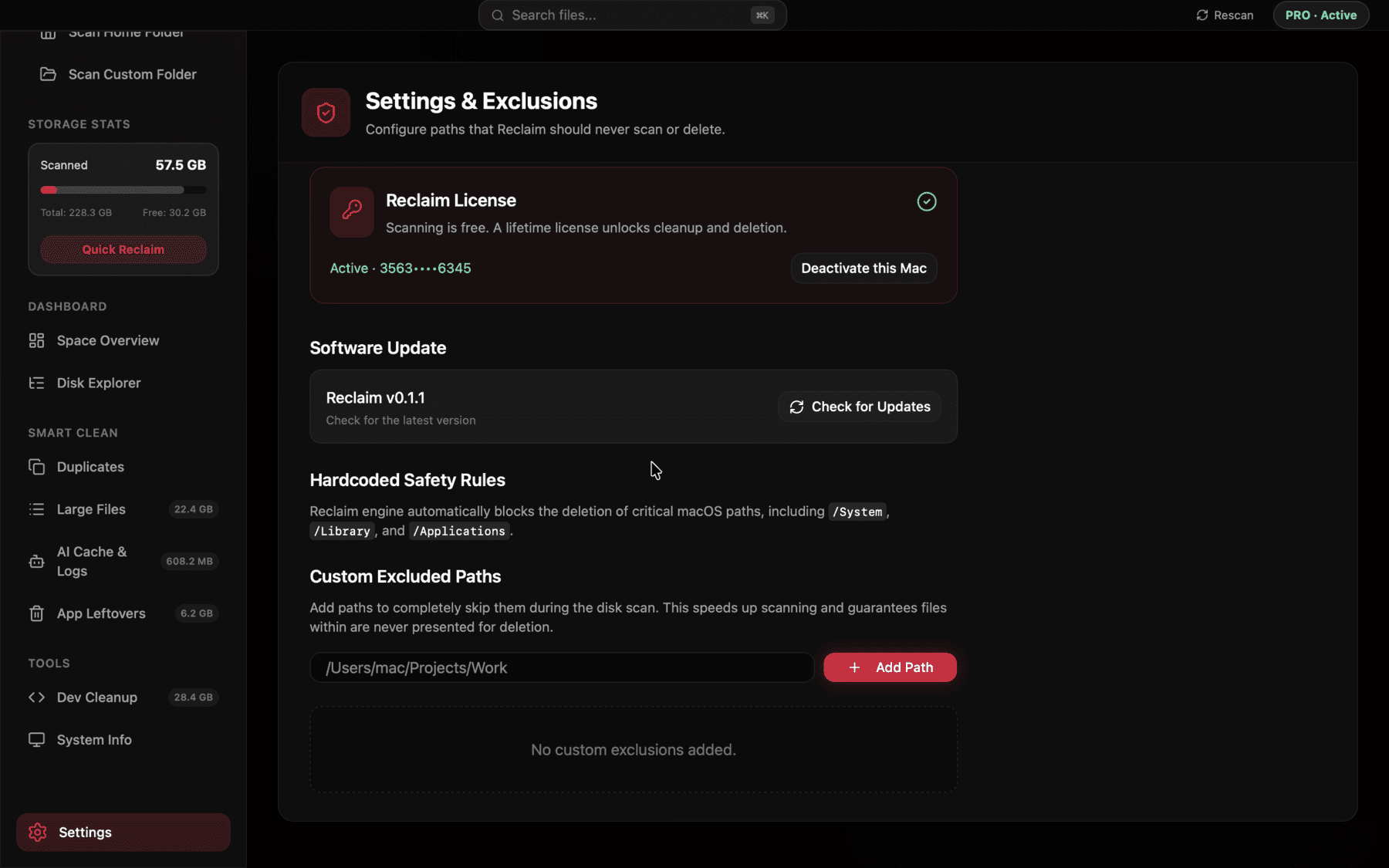Image resolution: width=1389 pixels, height=868 pixels.
Task: Open Scan Custom Folder
Action: click(x=123, y=74)
